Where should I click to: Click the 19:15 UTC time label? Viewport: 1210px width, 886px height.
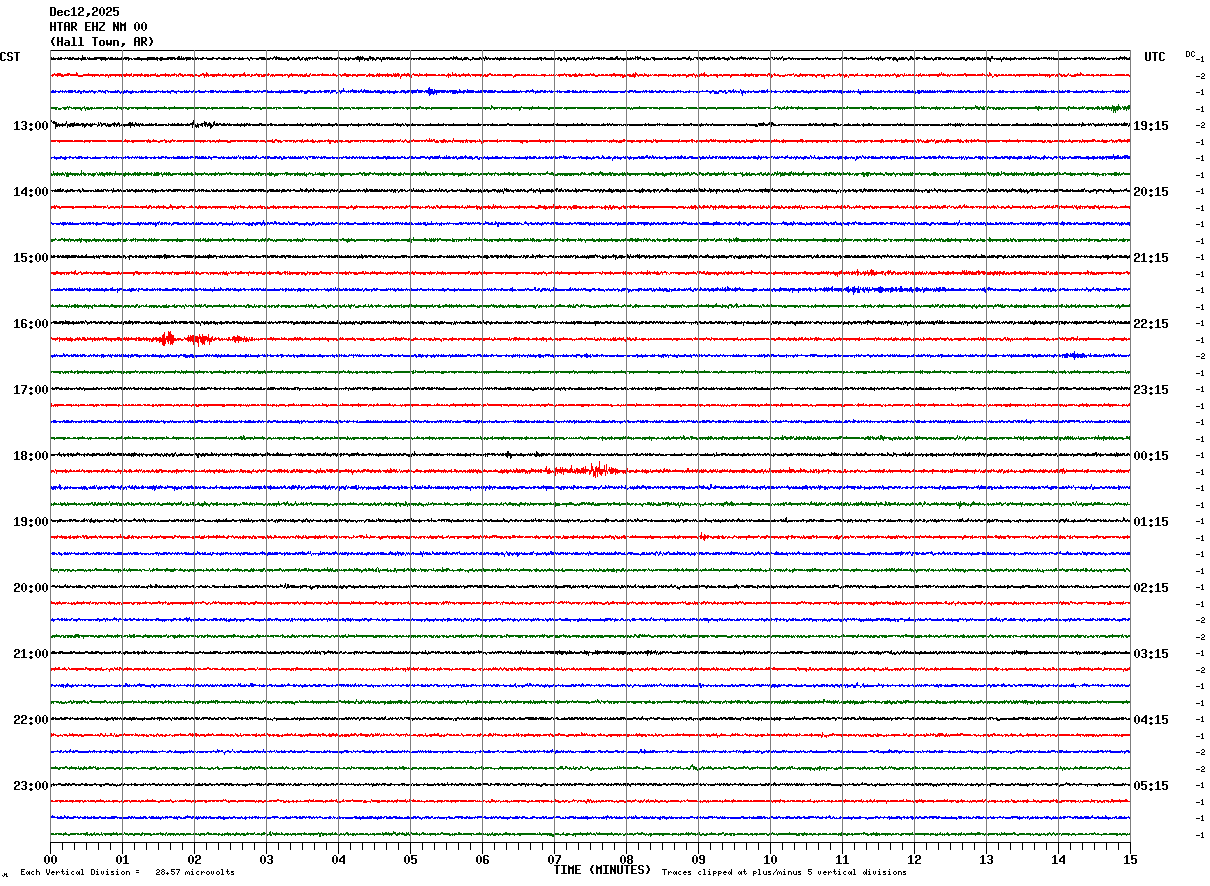[1151, 126]
